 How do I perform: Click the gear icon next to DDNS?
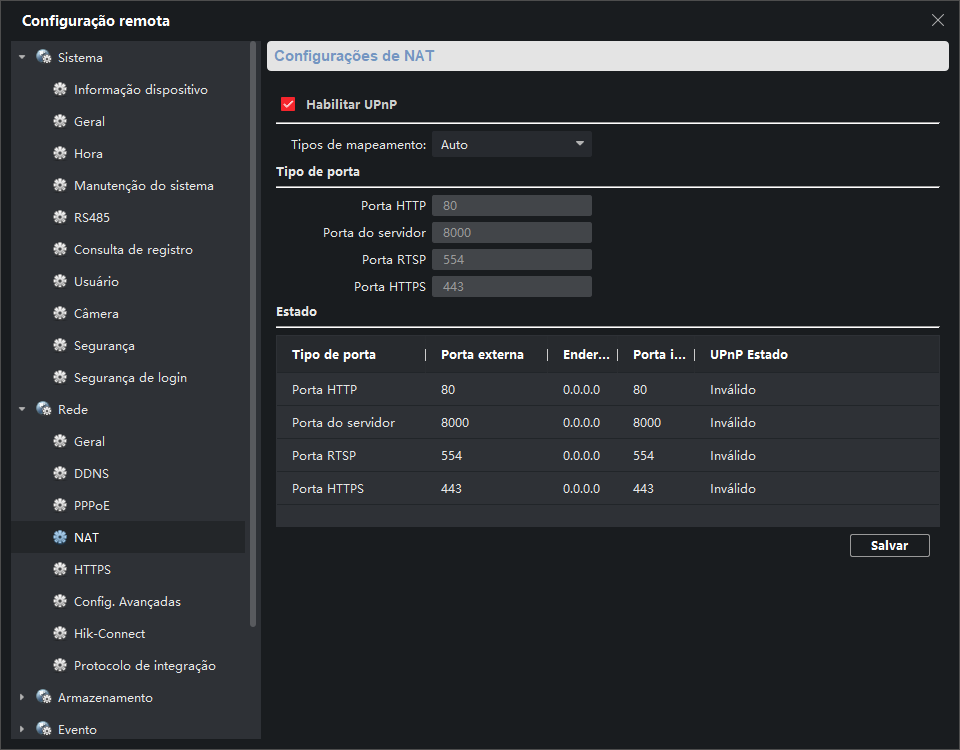coord(60,474)
